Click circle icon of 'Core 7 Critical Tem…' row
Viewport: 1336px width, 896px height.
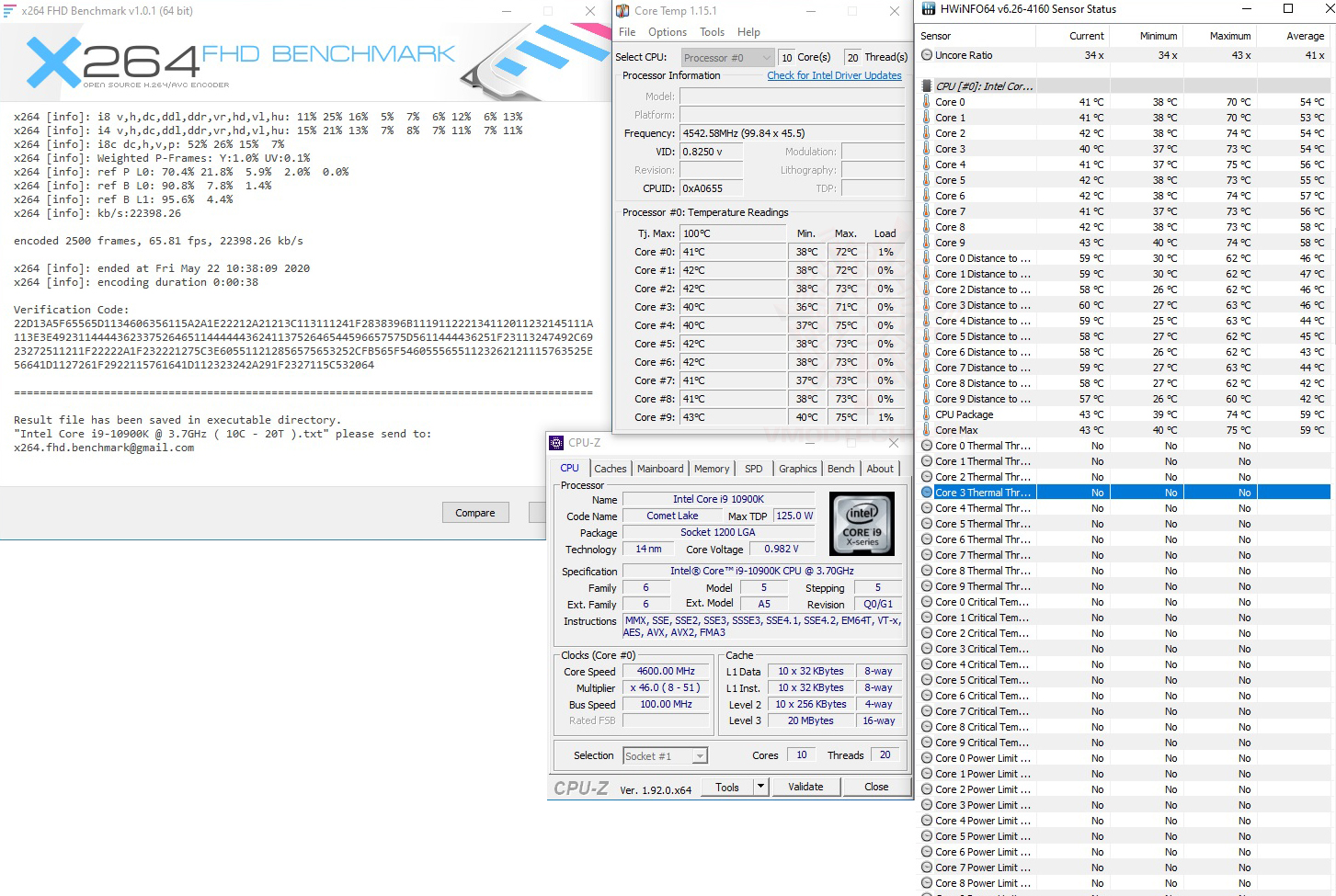[x=927, y=711]
